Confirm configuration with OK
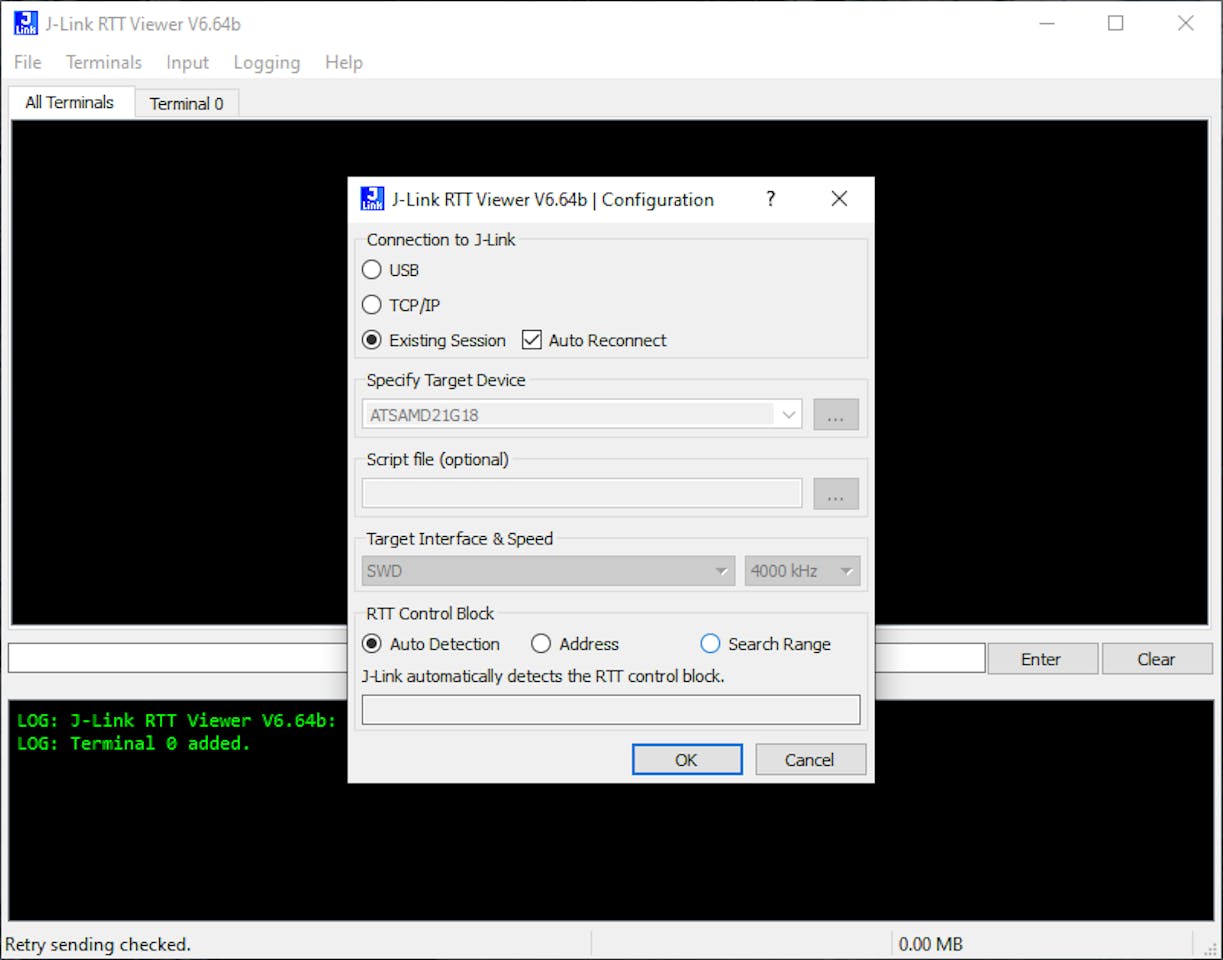This screenshot has height=960, width=1223. pos(687,759)
